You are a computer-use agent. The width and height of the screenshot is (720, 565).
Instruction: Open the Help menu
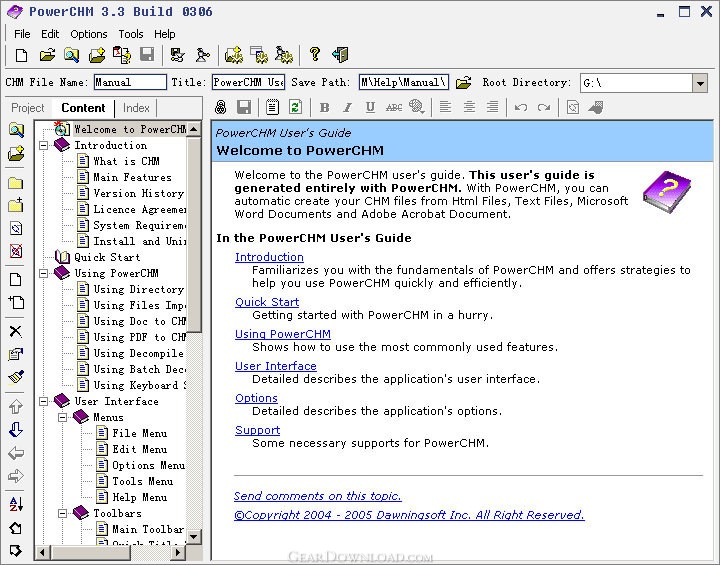[x=164, y=34]
